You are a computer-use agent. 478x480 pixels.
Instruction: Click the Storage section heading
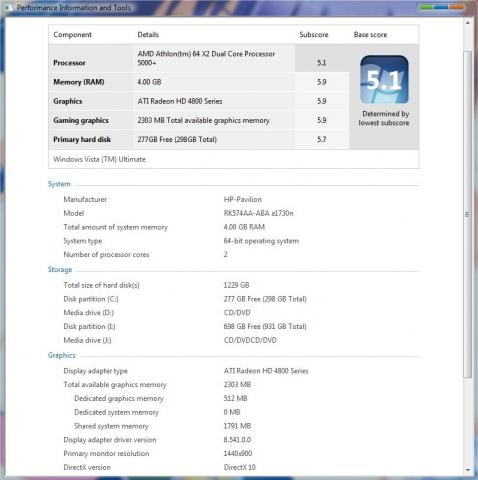(60, 269)
